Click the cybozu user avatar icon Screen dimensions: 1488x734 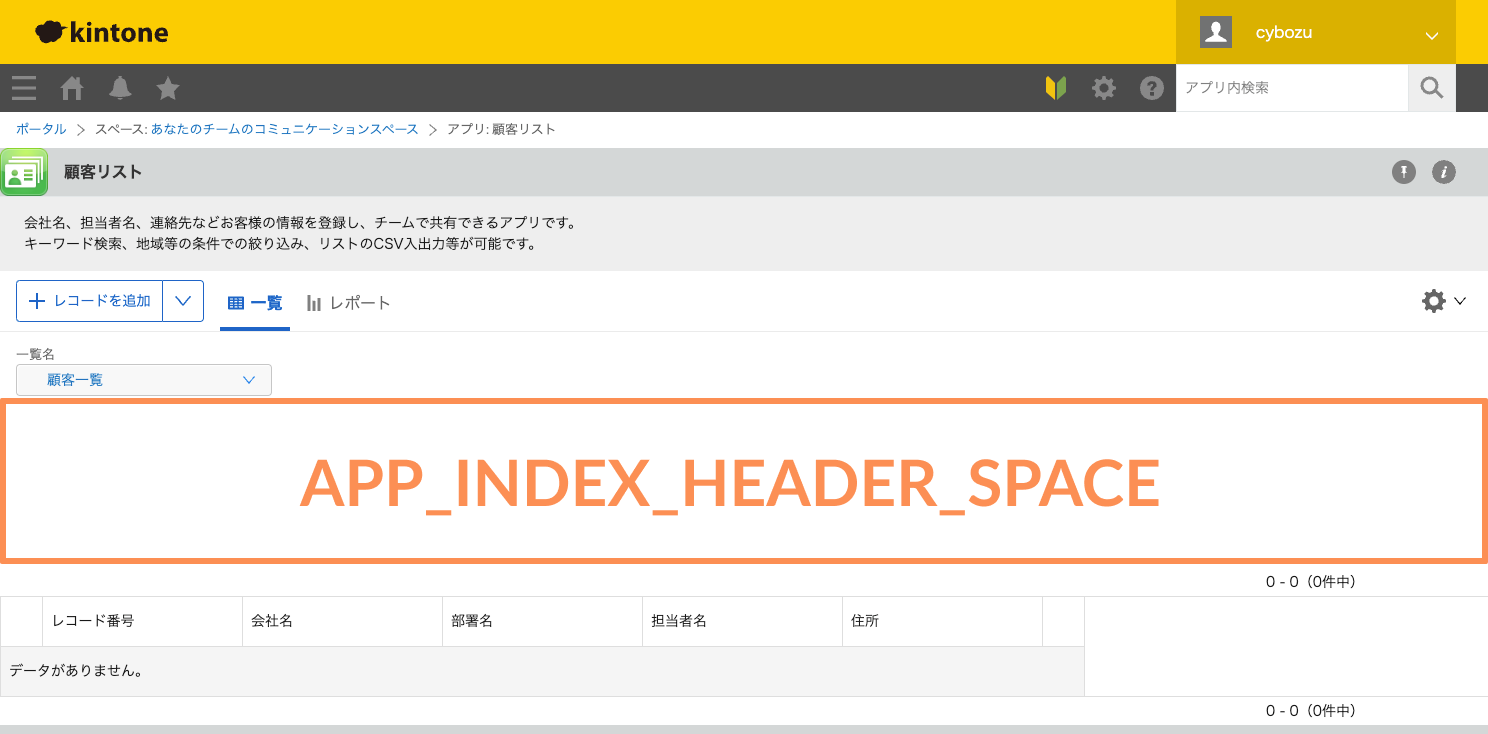point(1215,32)
